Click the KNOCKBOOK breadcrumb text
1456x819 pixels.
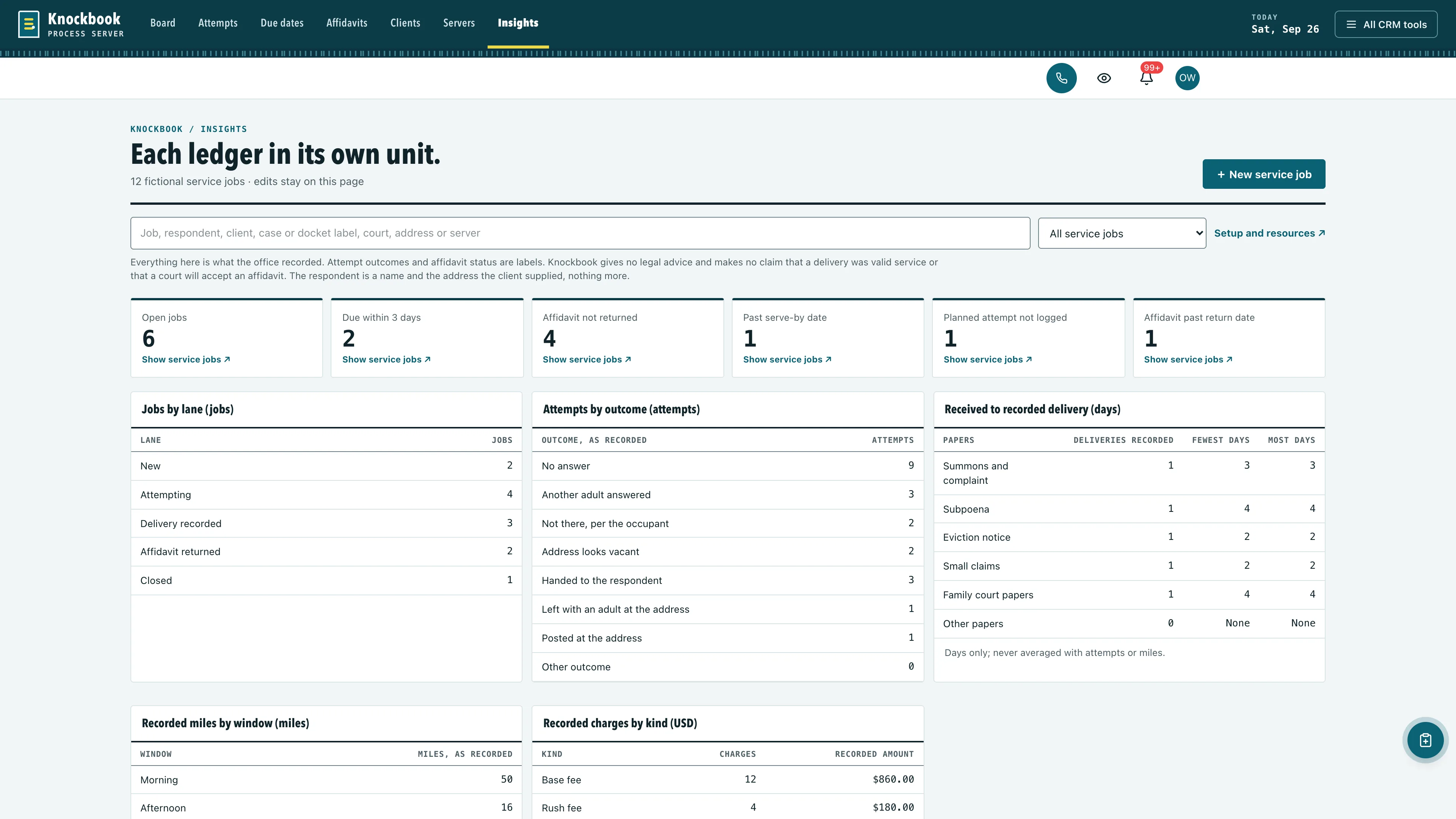pyautogui.click(x=157, y=129)
